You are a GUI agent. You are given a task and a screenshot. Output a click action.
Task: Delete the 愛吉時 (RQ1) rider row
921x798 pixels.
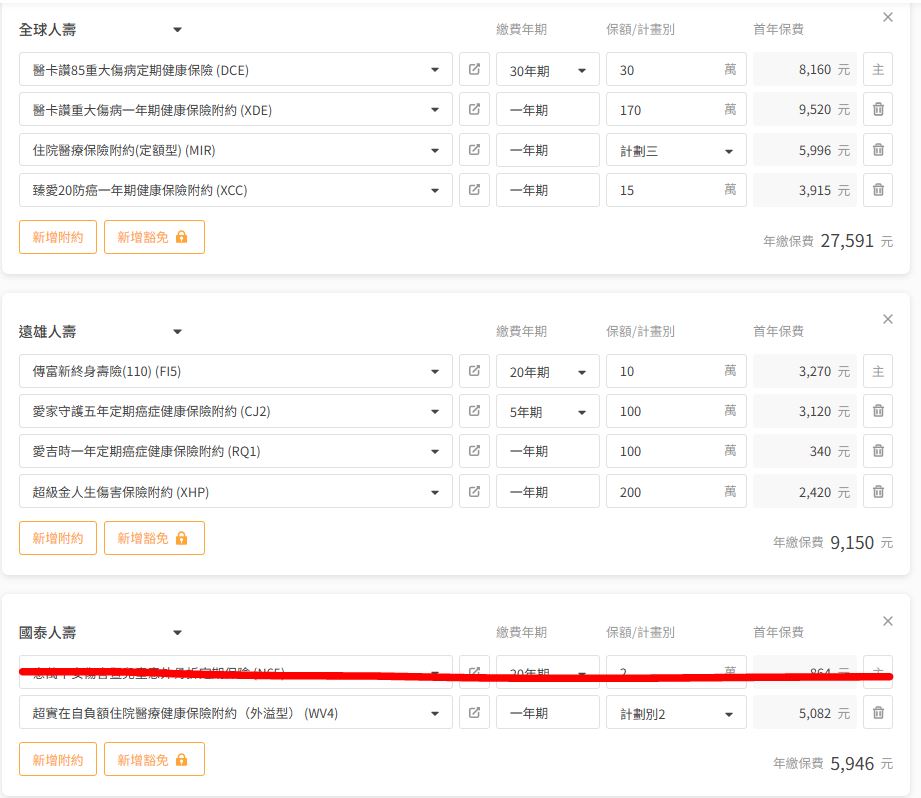pos(878,450)
